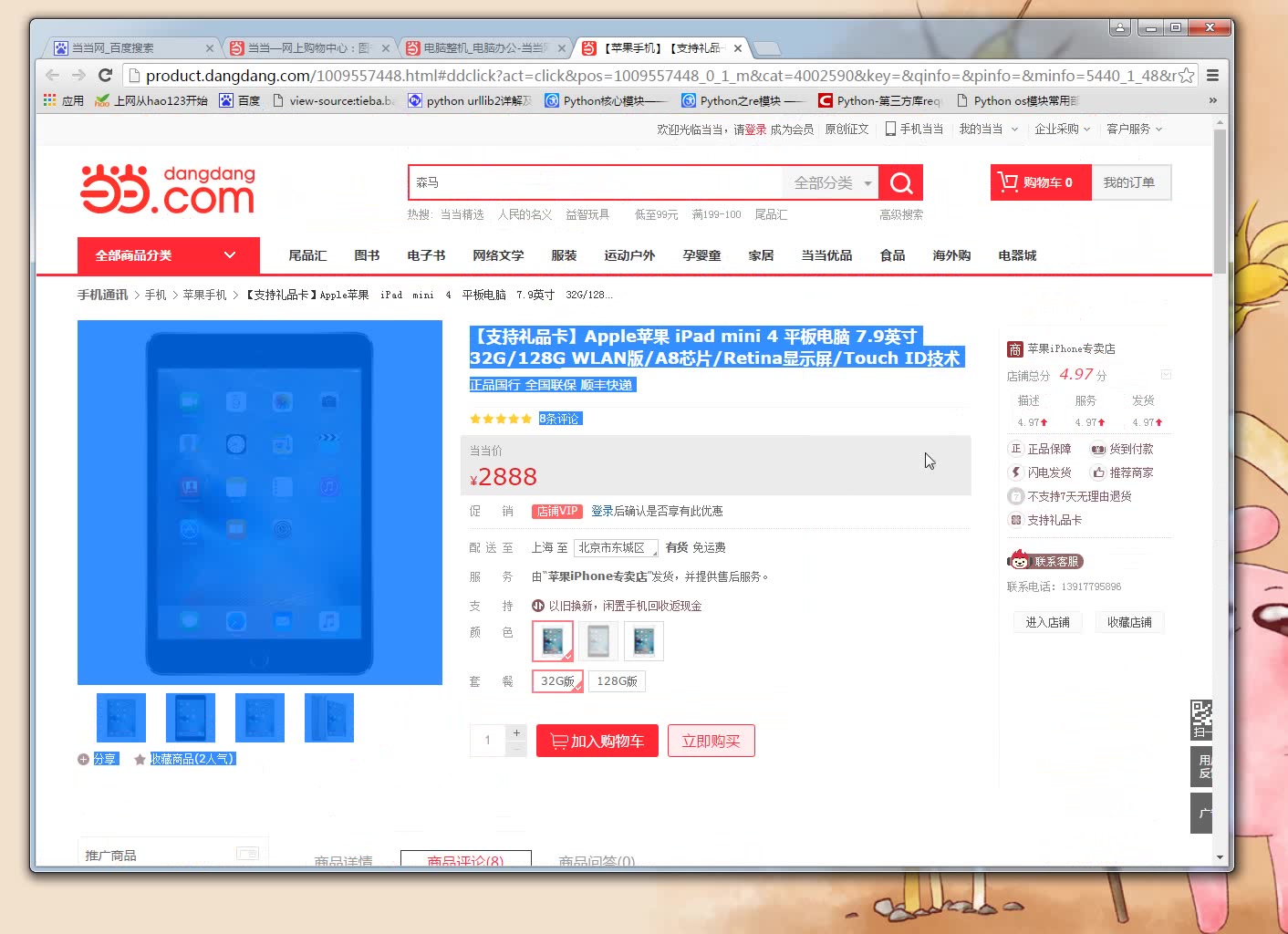Image resolution: width=1288 pixels, height=934 pixels.
Task: Open bookmarks overflow chevron
Action: click(1212, 100)
